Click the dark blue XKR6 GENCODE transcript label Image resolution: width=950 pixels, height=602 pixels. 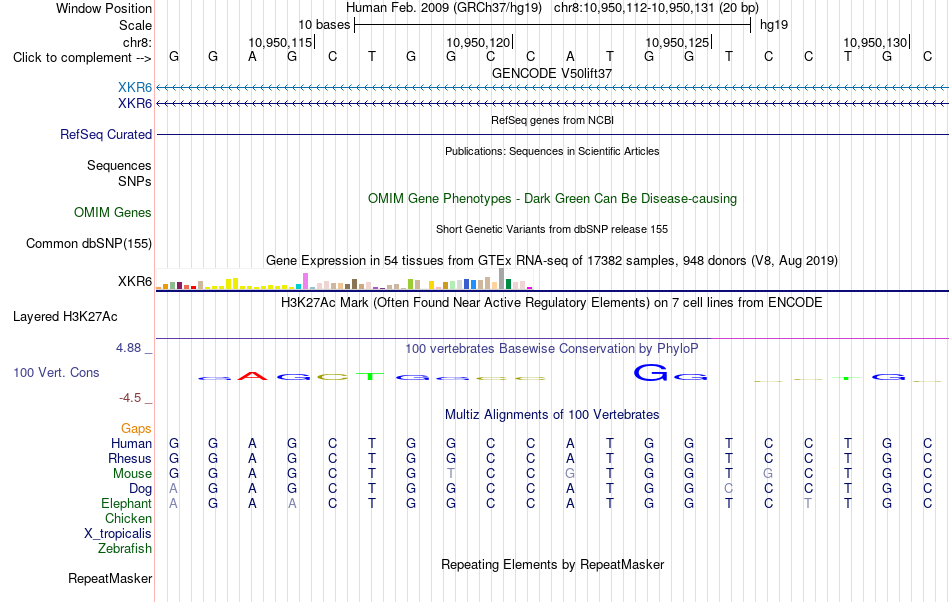(x=135, y=104)
